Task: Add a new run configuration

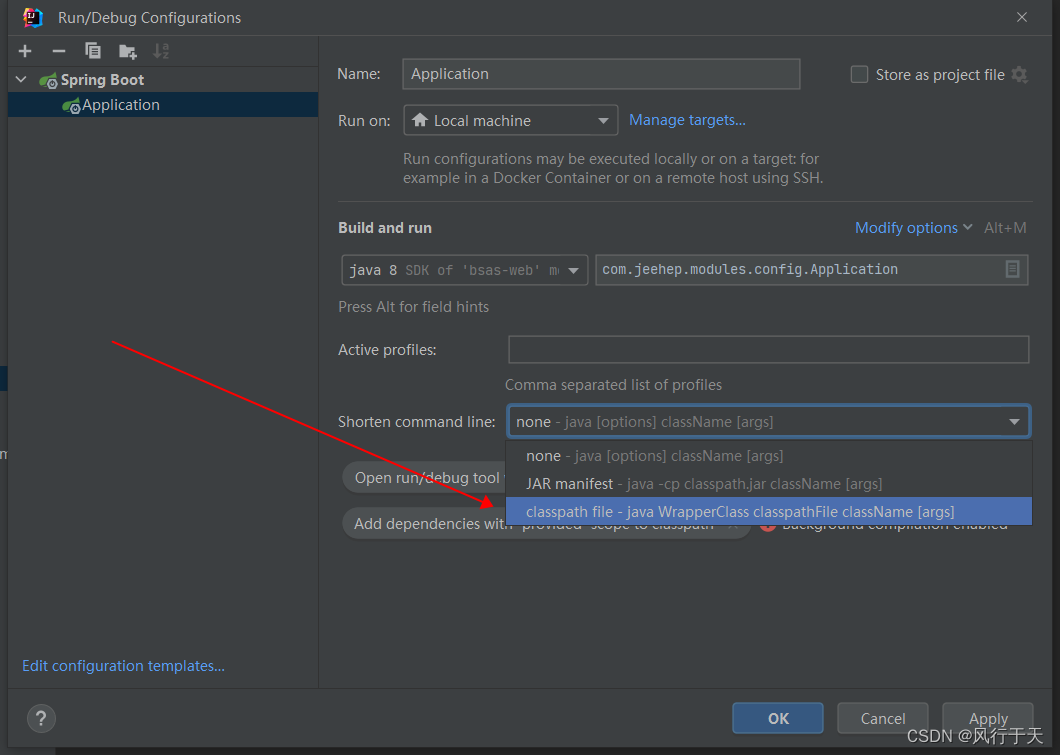Action: click(25, 51)
